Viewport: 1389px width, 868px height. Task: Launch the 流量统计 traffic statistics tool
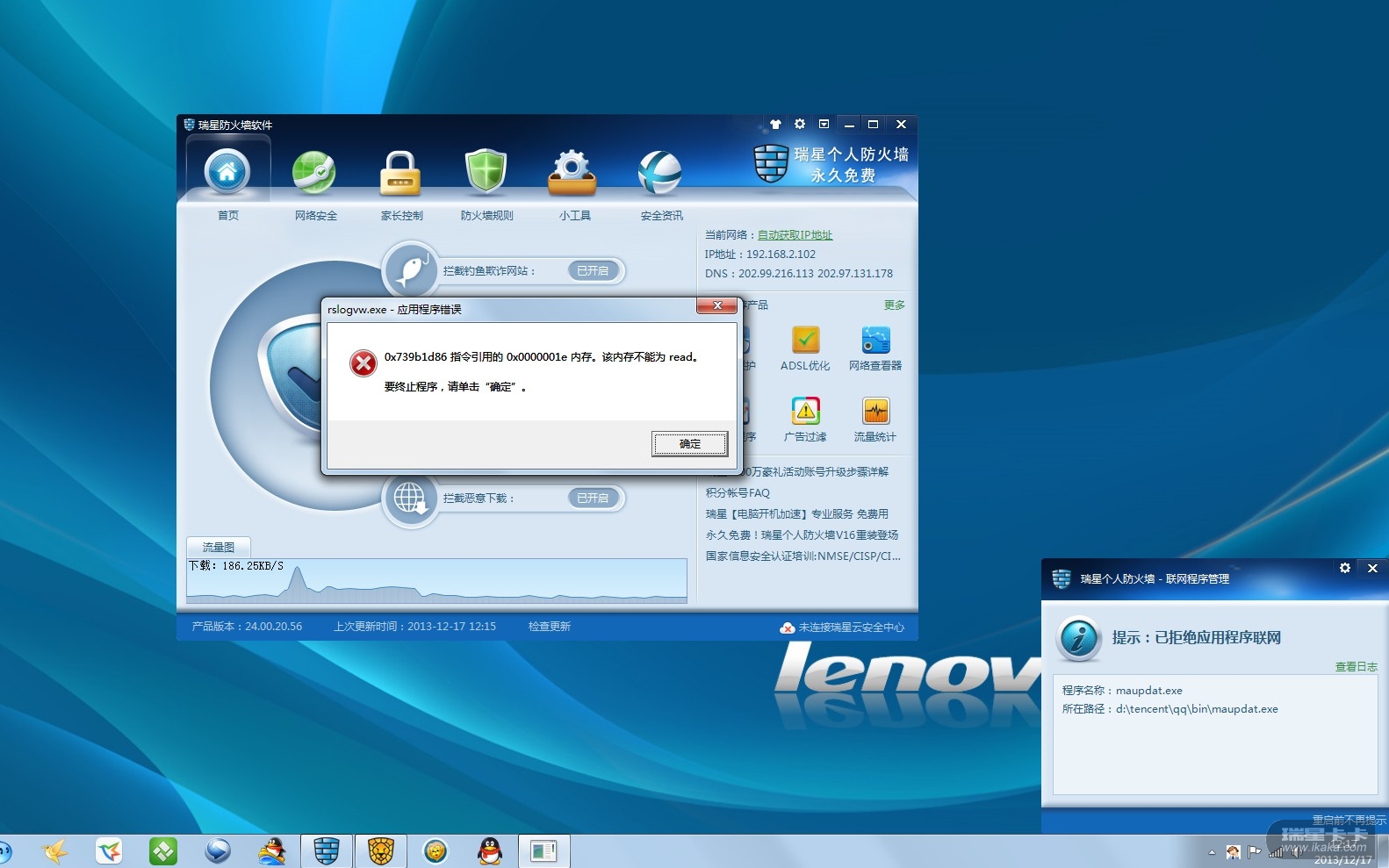point(875,420)
